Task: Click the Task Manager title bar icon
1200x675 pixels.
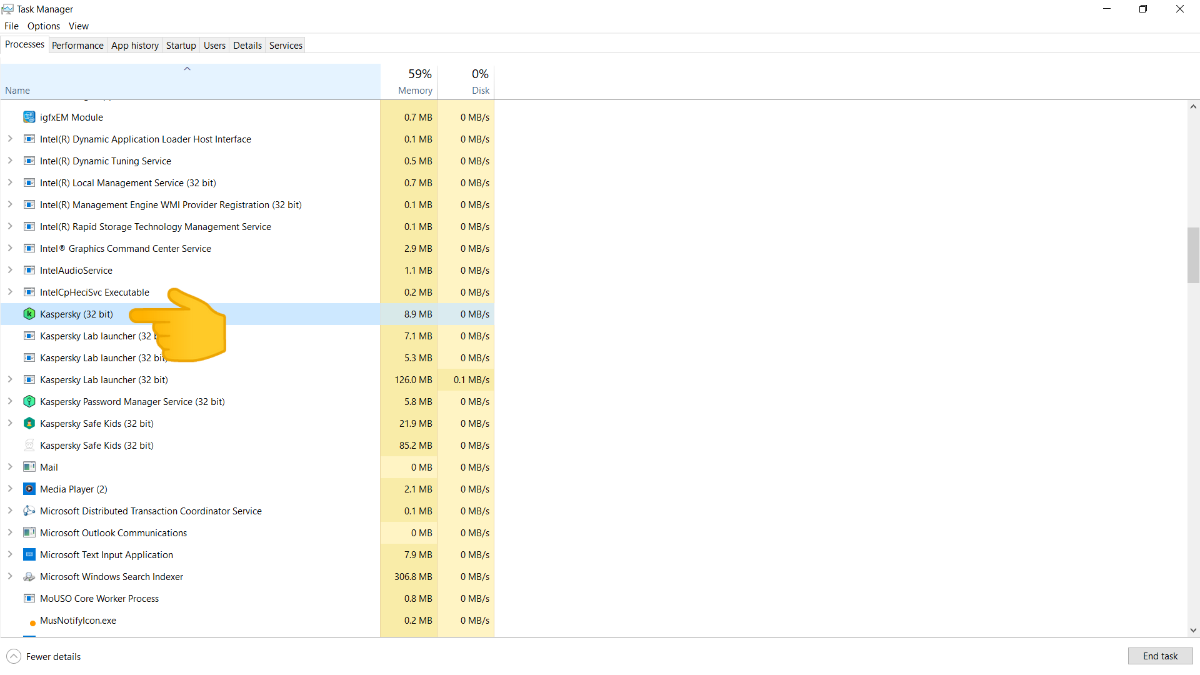Action: coord(8,9)
